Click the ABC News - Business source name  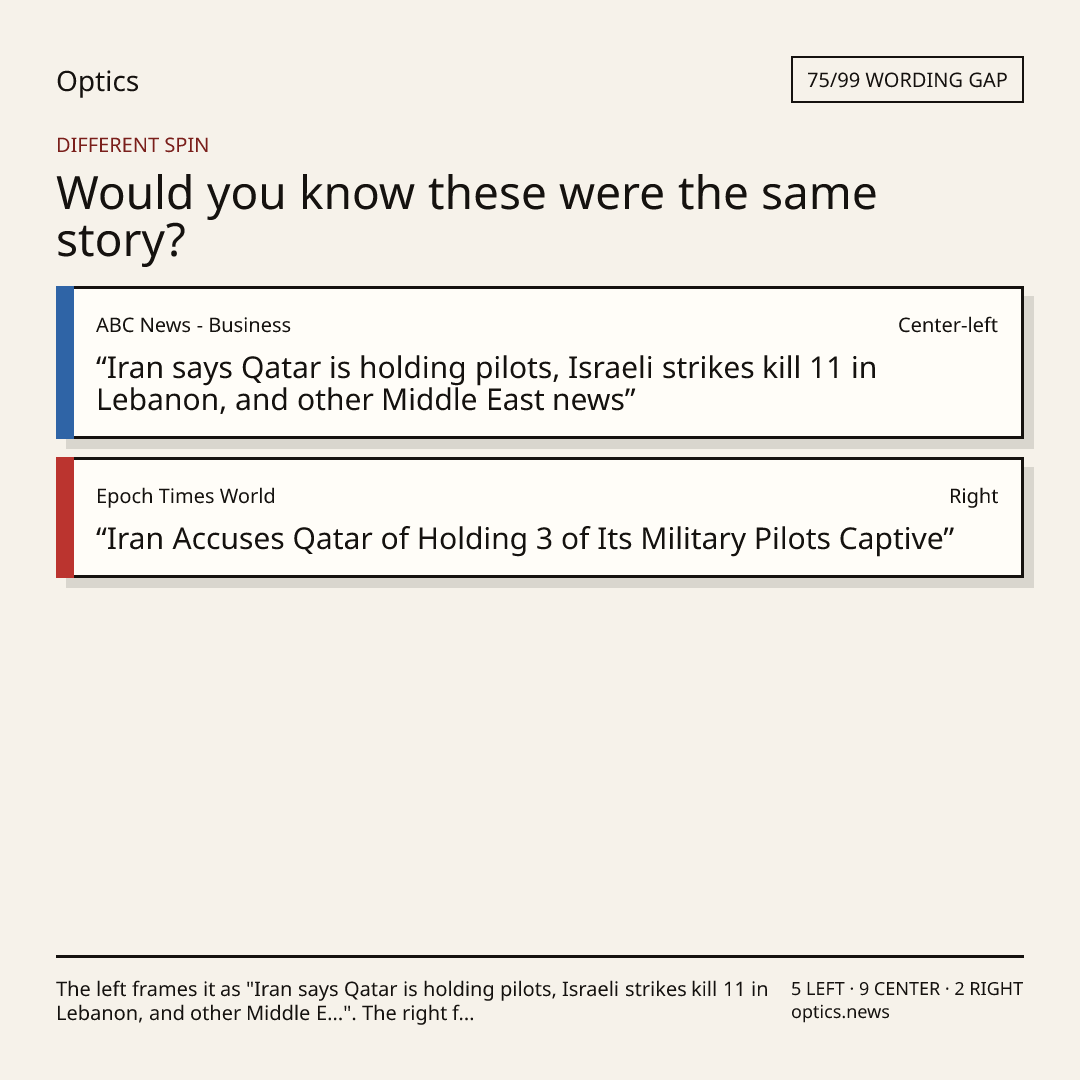[194, 325]
